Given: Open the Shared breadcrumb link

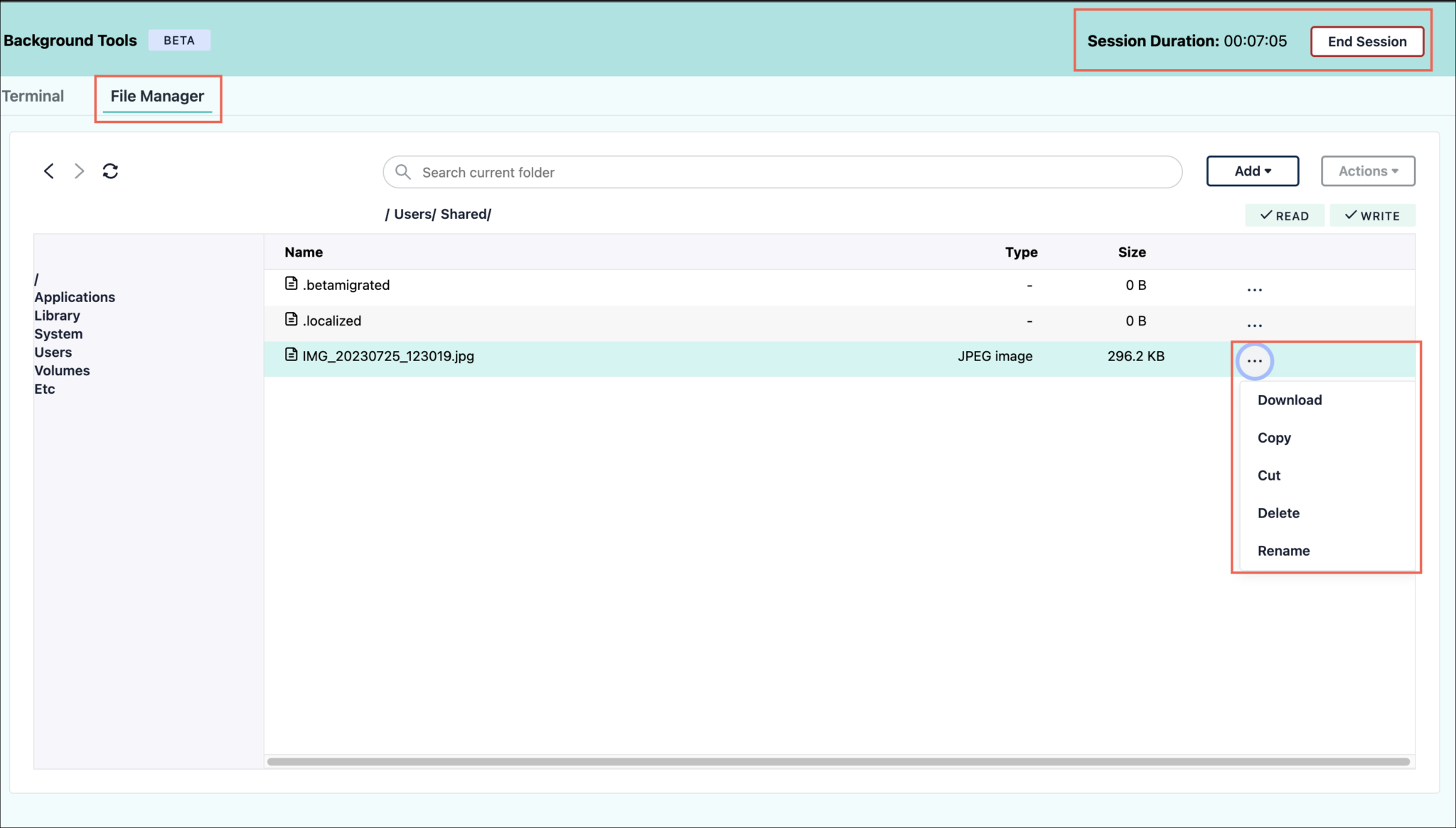Looking at the screenshot, I should [464, 214].
